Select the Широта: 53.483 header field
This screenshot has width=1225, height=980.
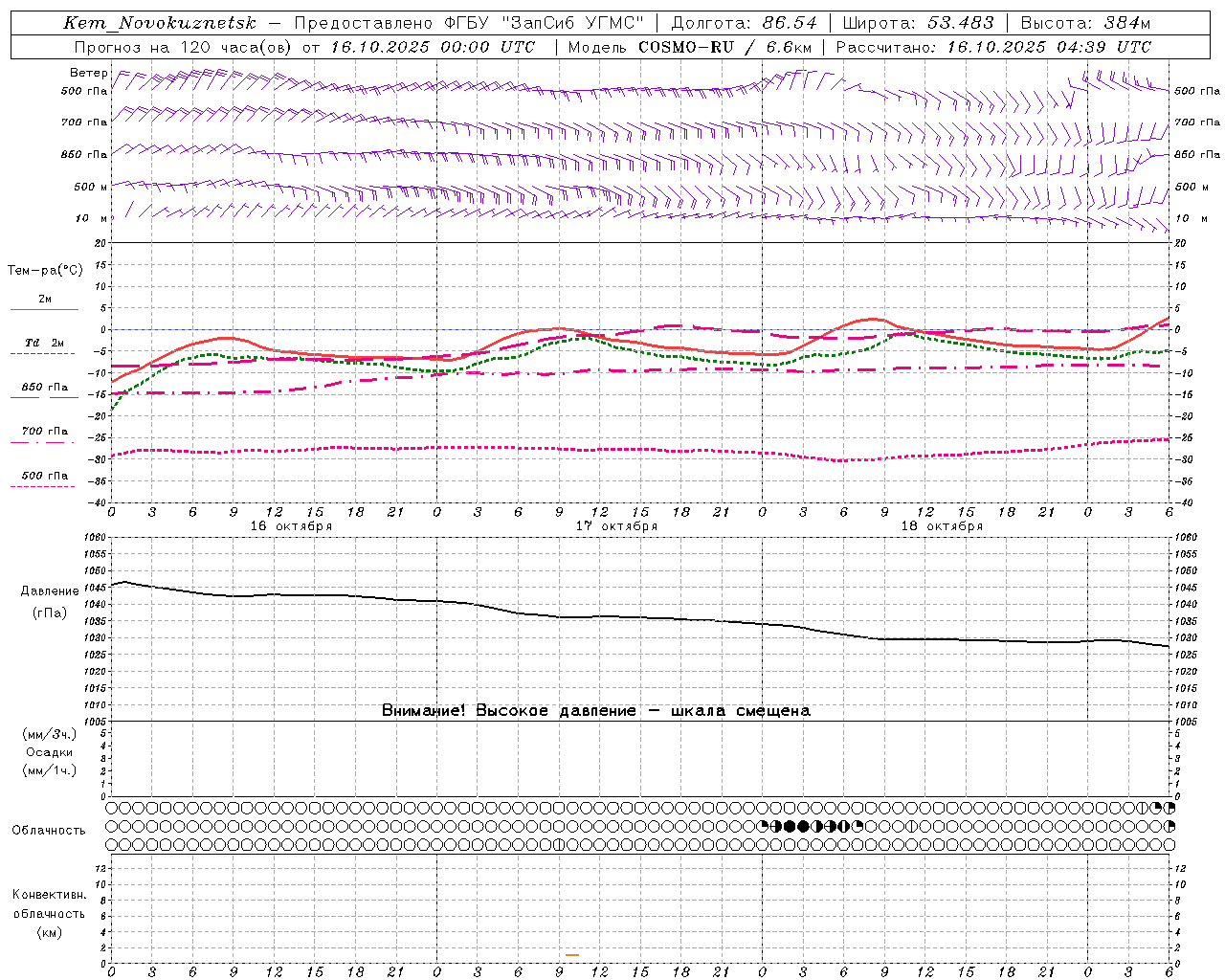click(x=919, y=23)
